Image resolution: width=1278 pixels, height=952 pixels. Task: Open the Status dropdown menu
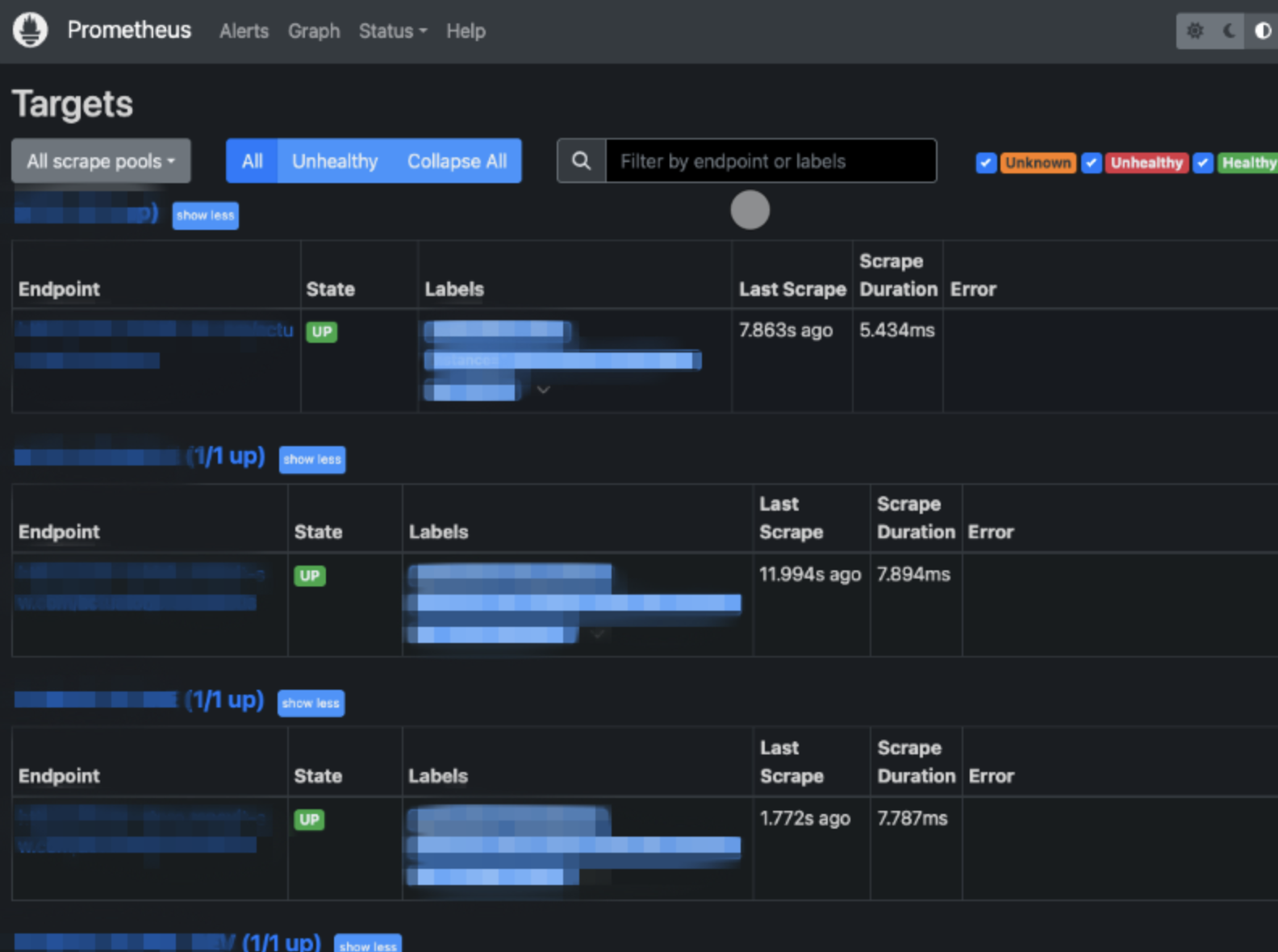(393, 31)
